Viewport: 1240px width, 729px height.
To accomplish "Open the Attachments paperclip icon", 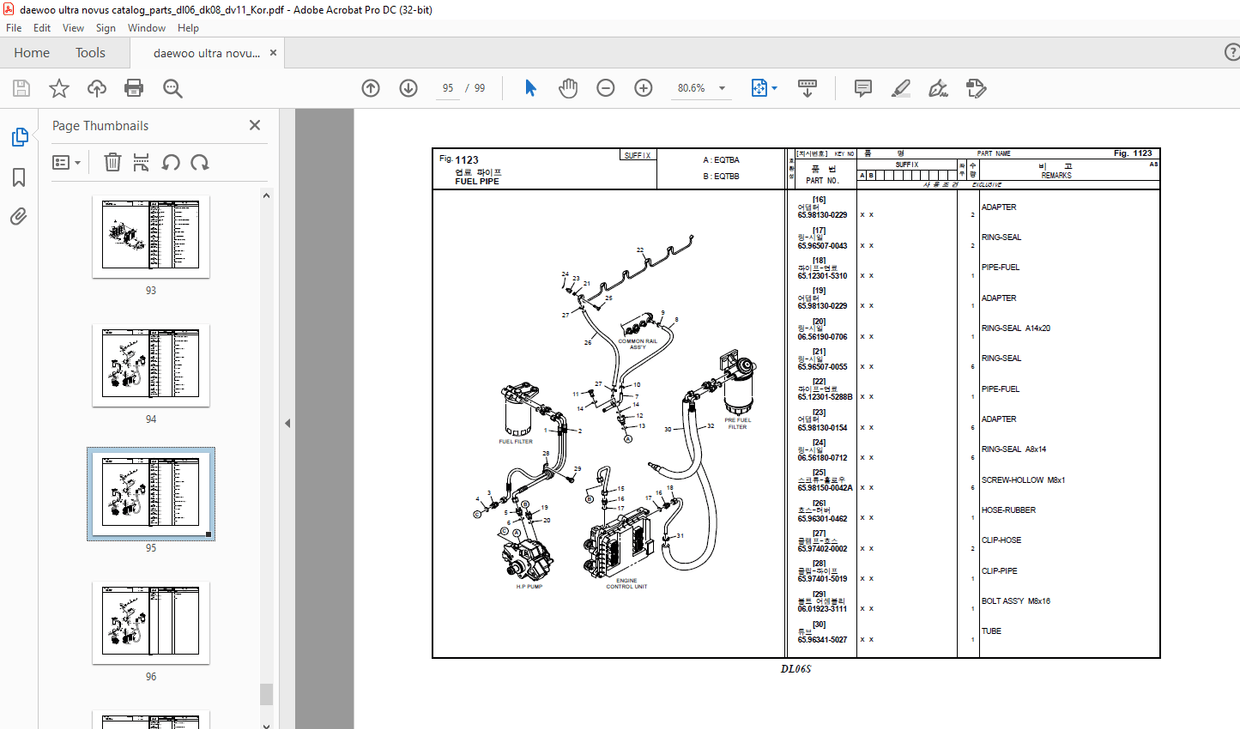I will [x=20, y=215].
